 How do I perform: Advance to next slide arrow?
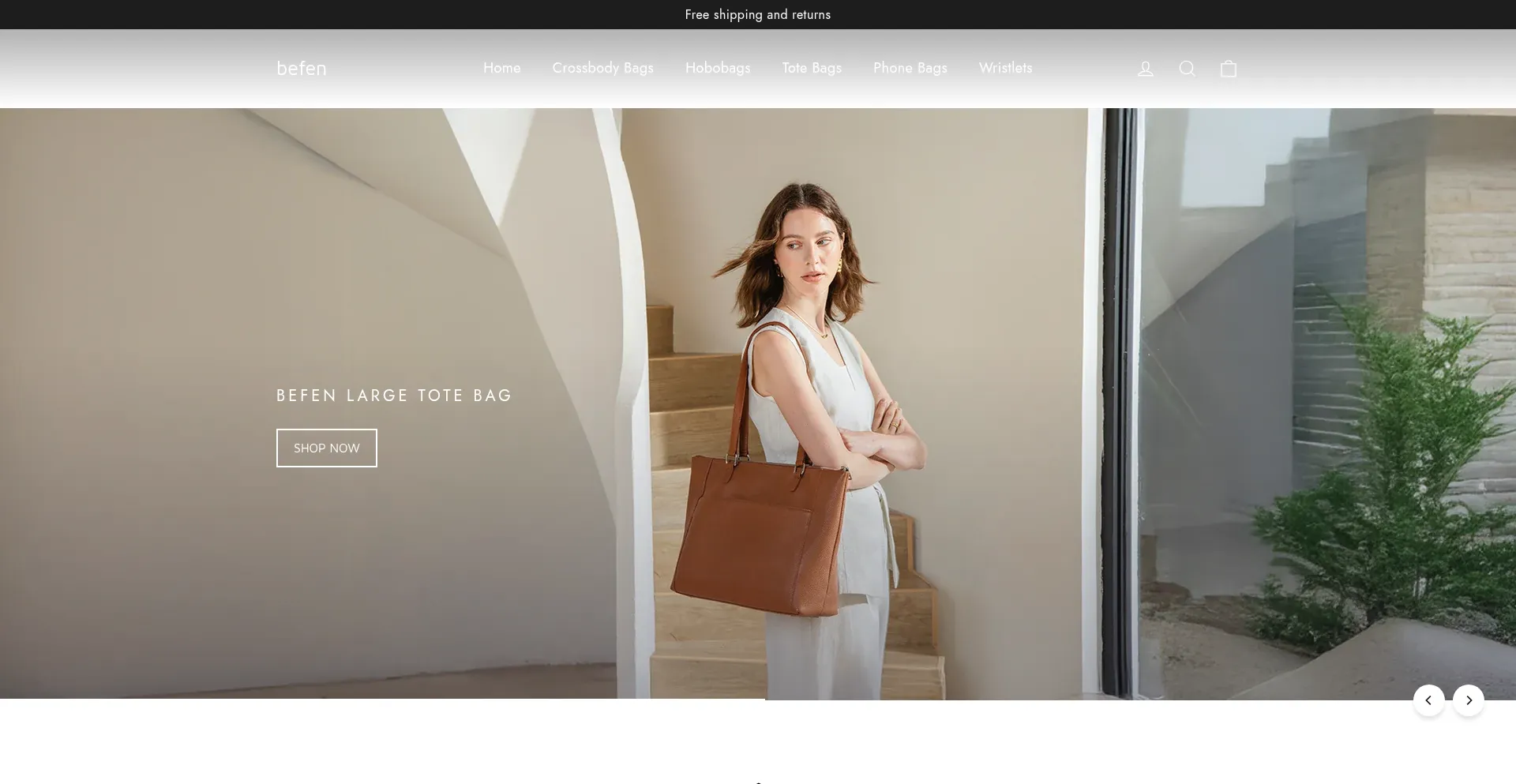tap(1469, 700)
